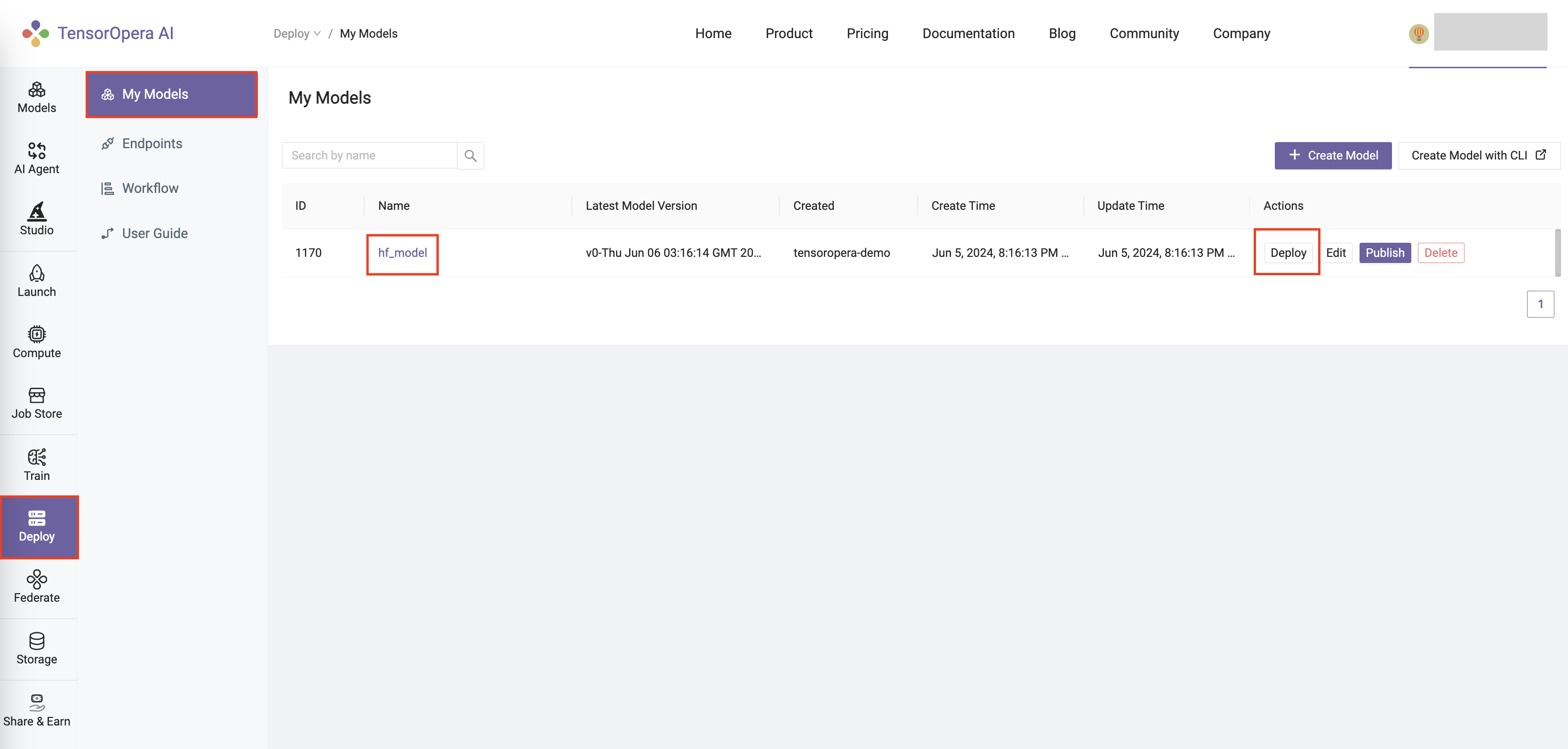The width and height of the screenshot is (1568, 749).
Task: Click in the Search by name field
Action: tap(369, 156)
